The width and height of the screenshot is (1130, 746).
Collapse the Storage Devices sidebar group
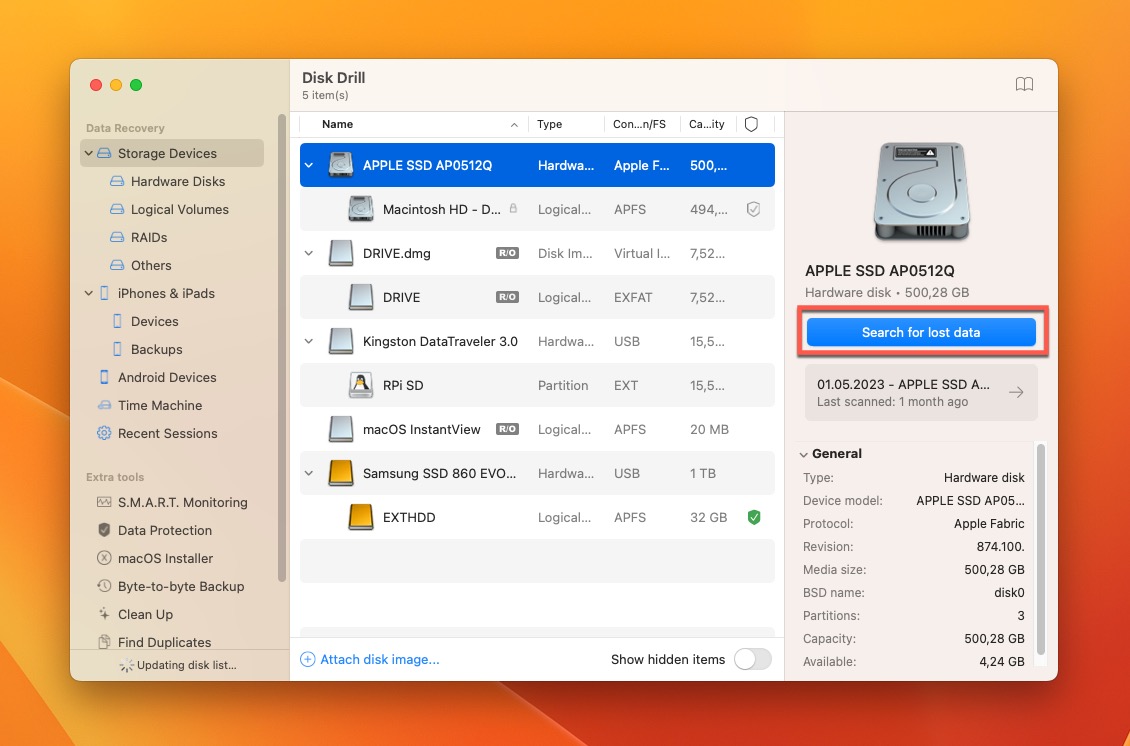[89, 153]
